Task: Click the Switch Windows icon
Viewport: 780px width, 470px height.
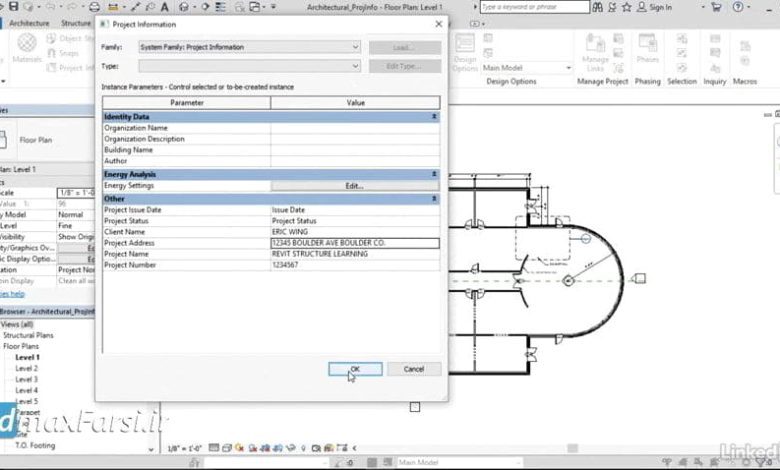Action: click(255, 7)
